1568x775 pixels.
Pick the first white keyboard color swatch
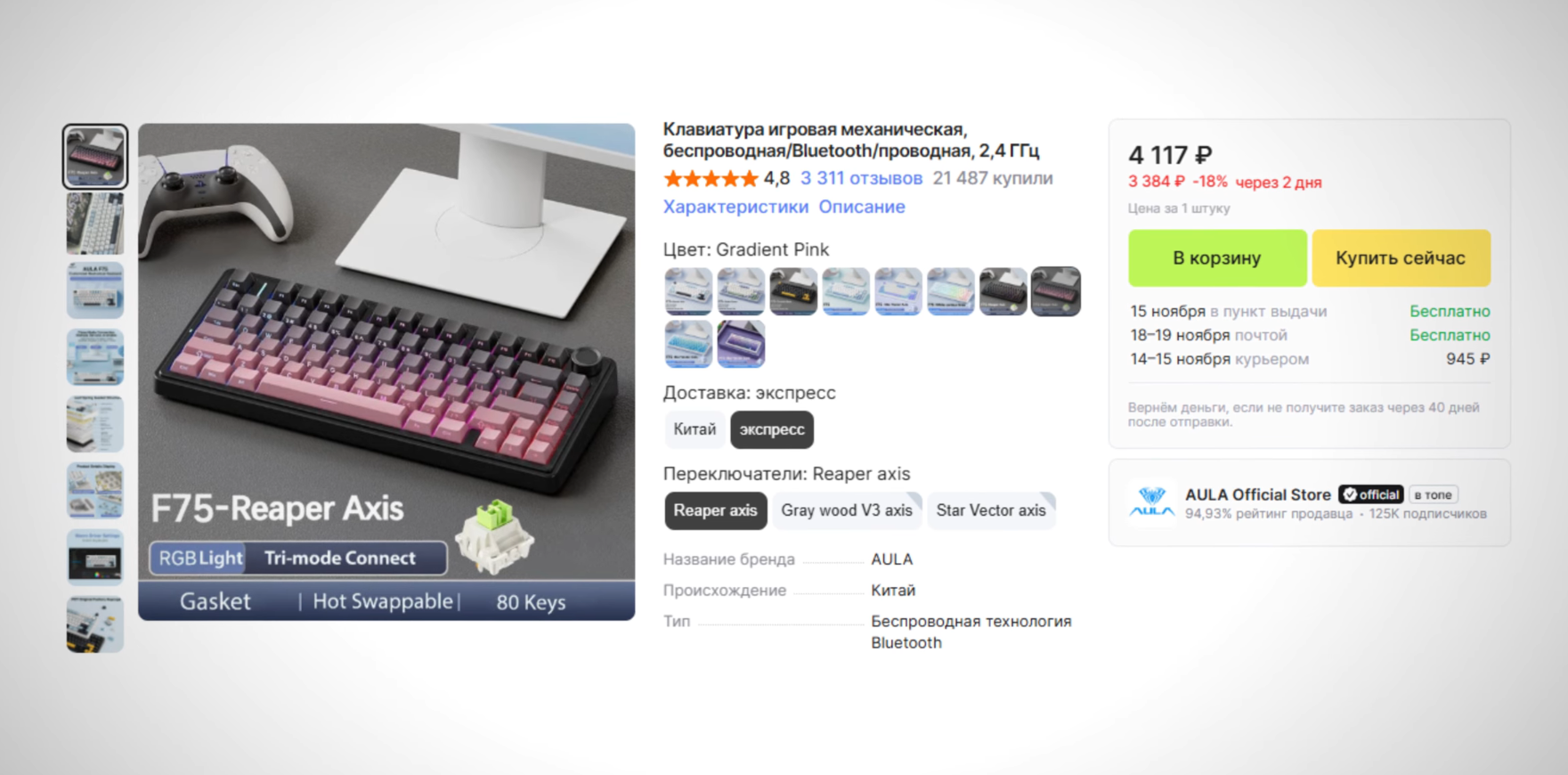click(x=688, y=291)
